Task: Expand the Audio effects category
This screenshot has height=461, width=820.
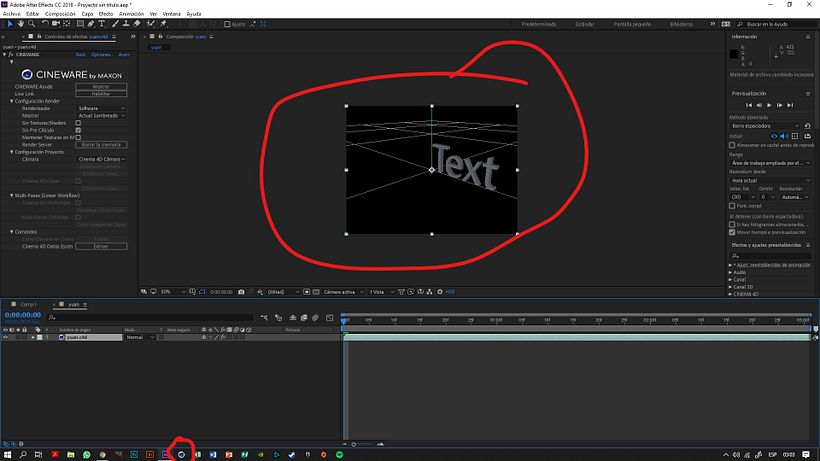Action: [x=731, y=272]
